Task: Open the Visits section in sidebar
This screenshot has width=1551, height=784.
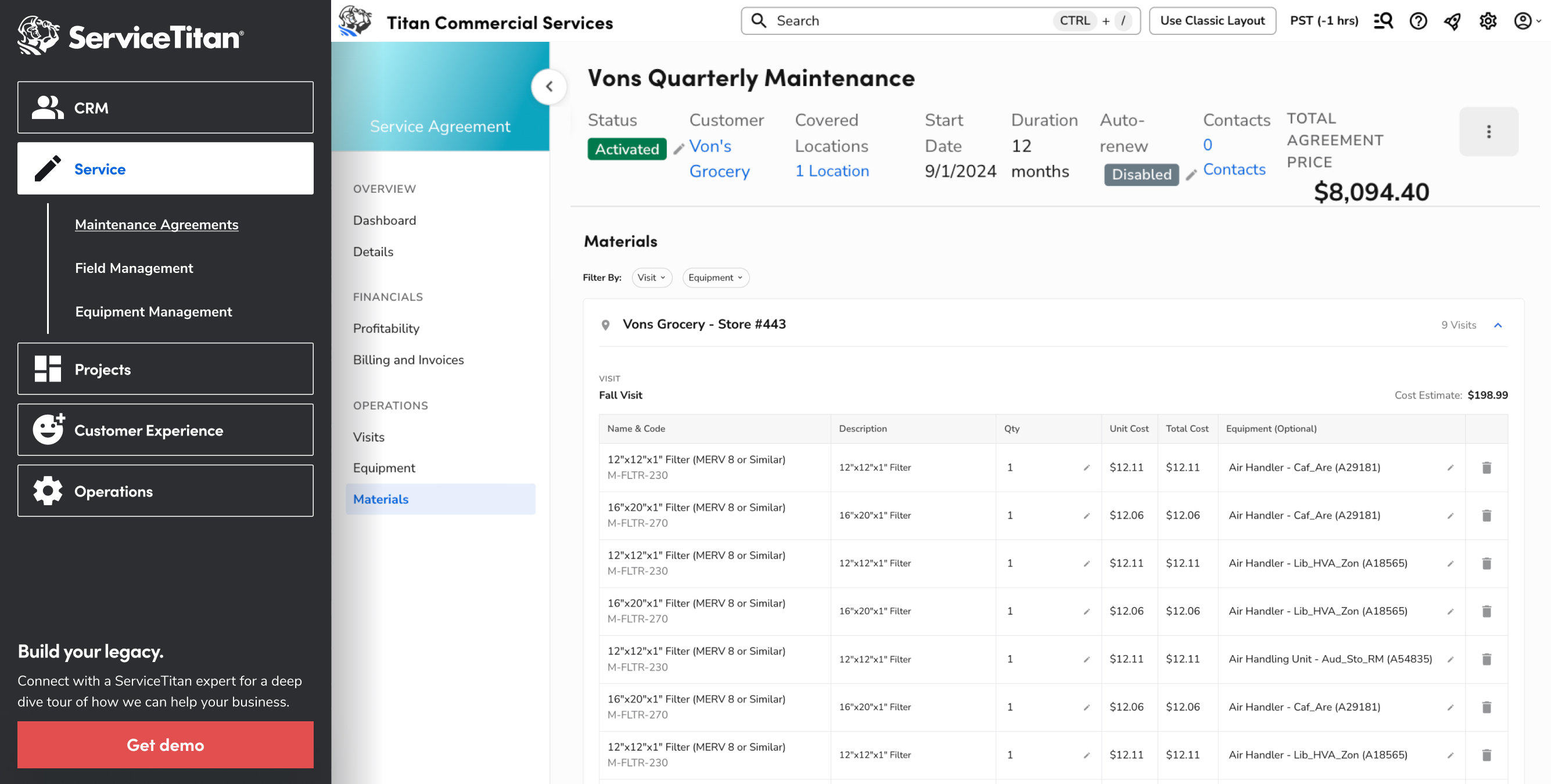Action: tap(368, 437)
